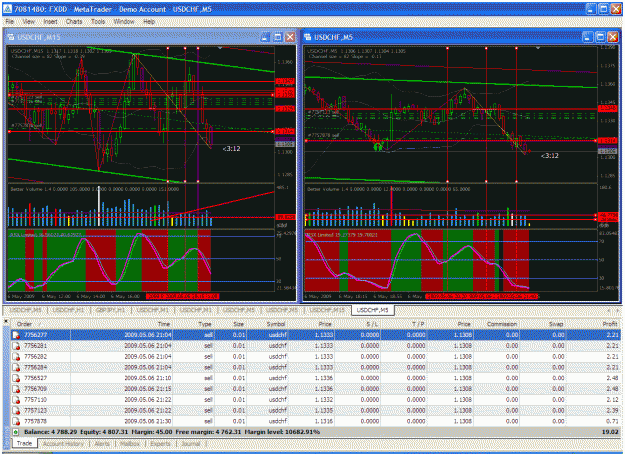Click the red date marker on M15 time axis
Screen dimensions: 625x454
183,296
